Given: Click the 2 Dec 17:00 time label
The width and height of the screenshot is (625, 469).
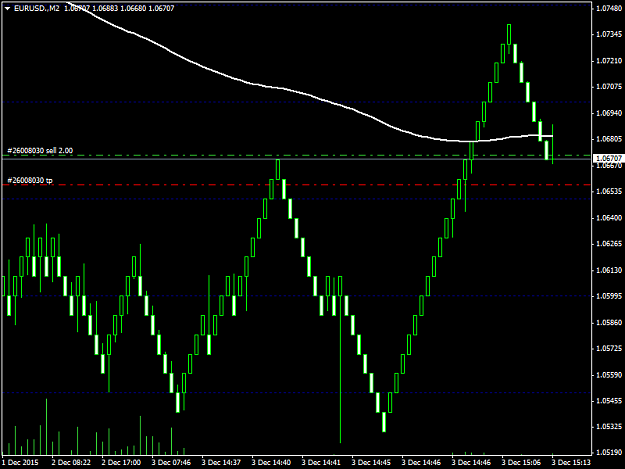Looking at the screenshot, I should pos(121,463).
